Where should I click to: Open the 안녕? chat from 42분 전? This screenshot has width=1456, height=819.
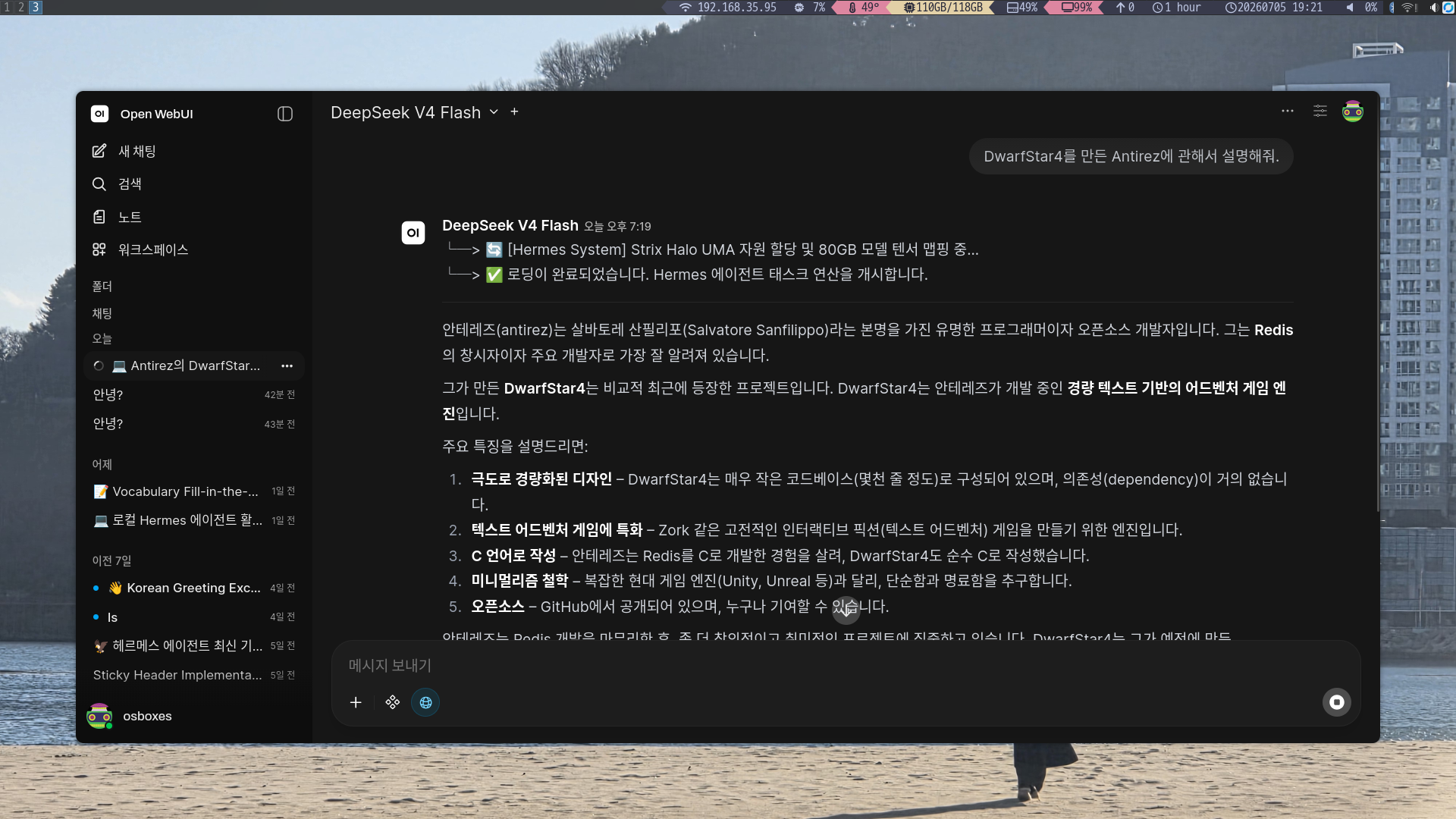[x=194, y=394]
